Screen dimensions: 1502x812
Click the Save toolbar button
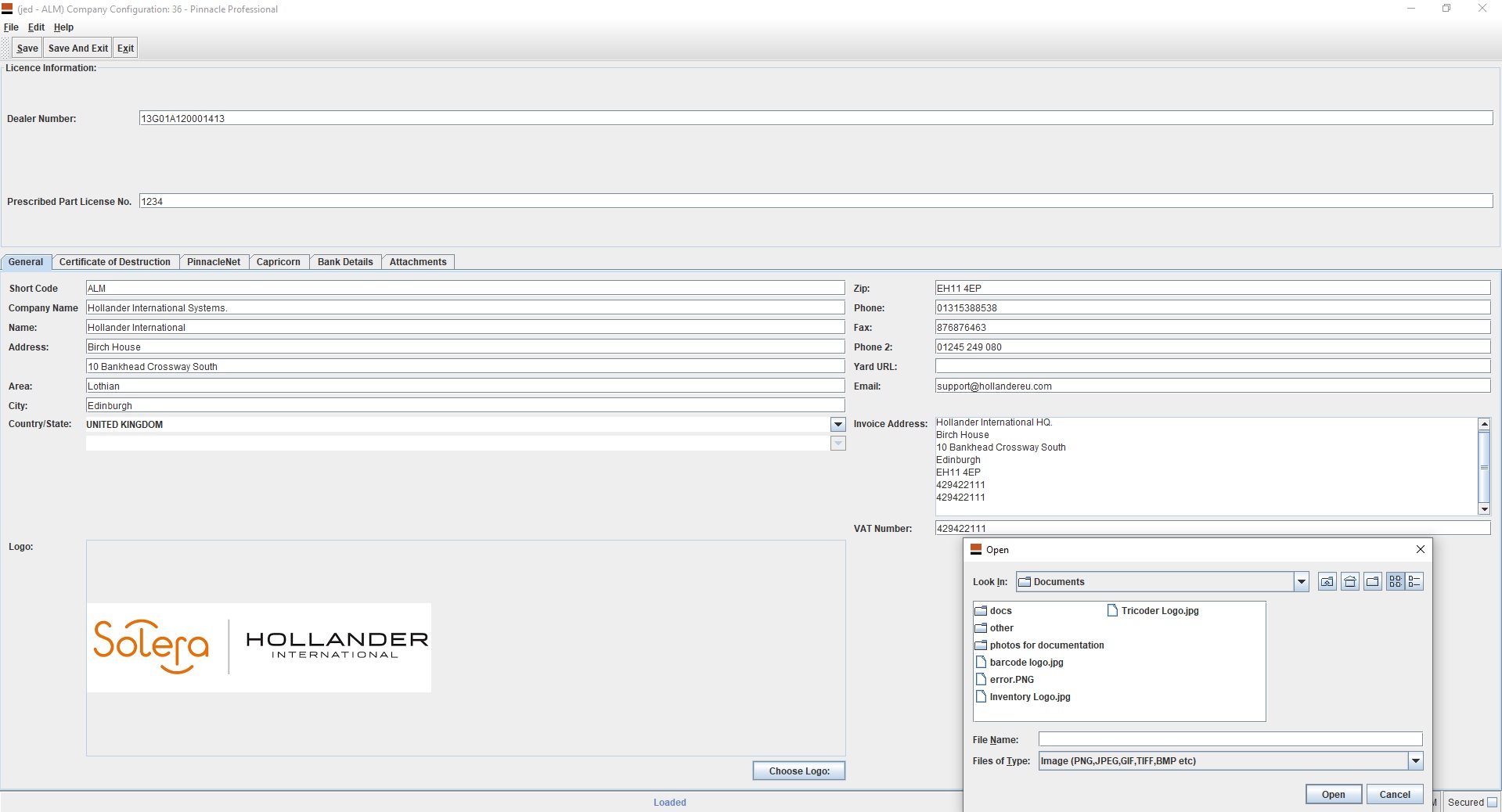[27, 48]
